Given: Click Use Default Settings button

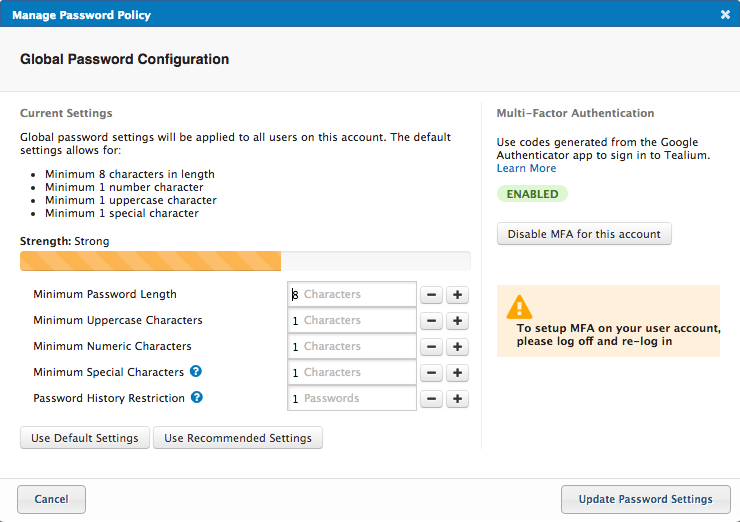Looking at the screenshot, I should pos(85,438).
